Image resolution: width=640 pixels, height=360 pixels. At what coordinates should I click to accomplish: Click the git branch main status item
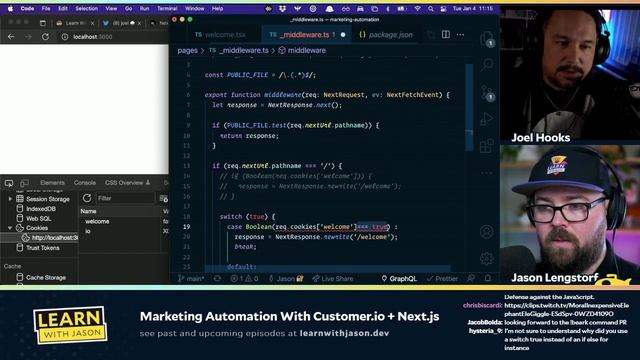191,279
